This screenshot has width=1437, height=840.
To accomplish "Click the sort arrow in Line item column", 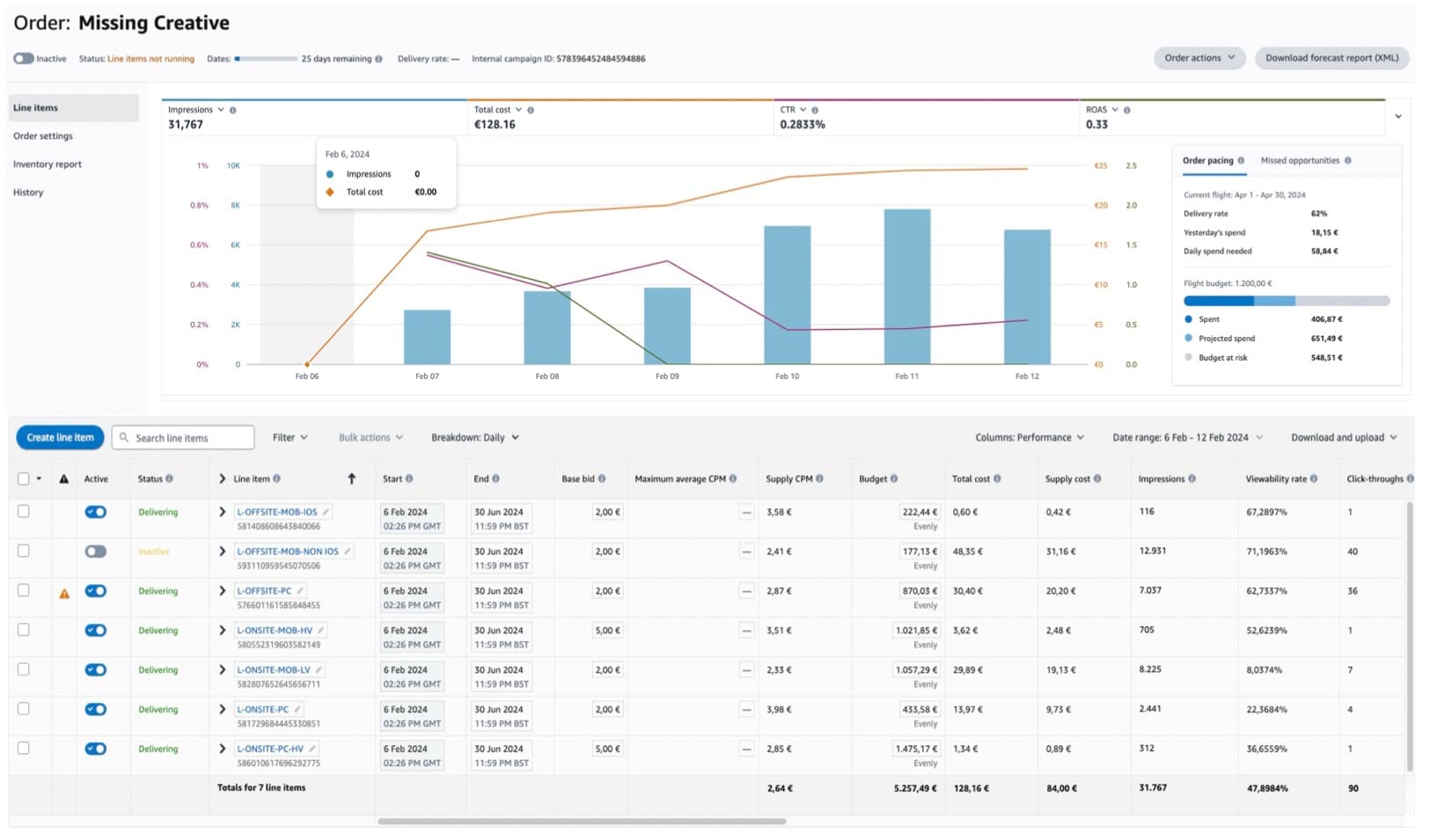I will pos(352,478).
